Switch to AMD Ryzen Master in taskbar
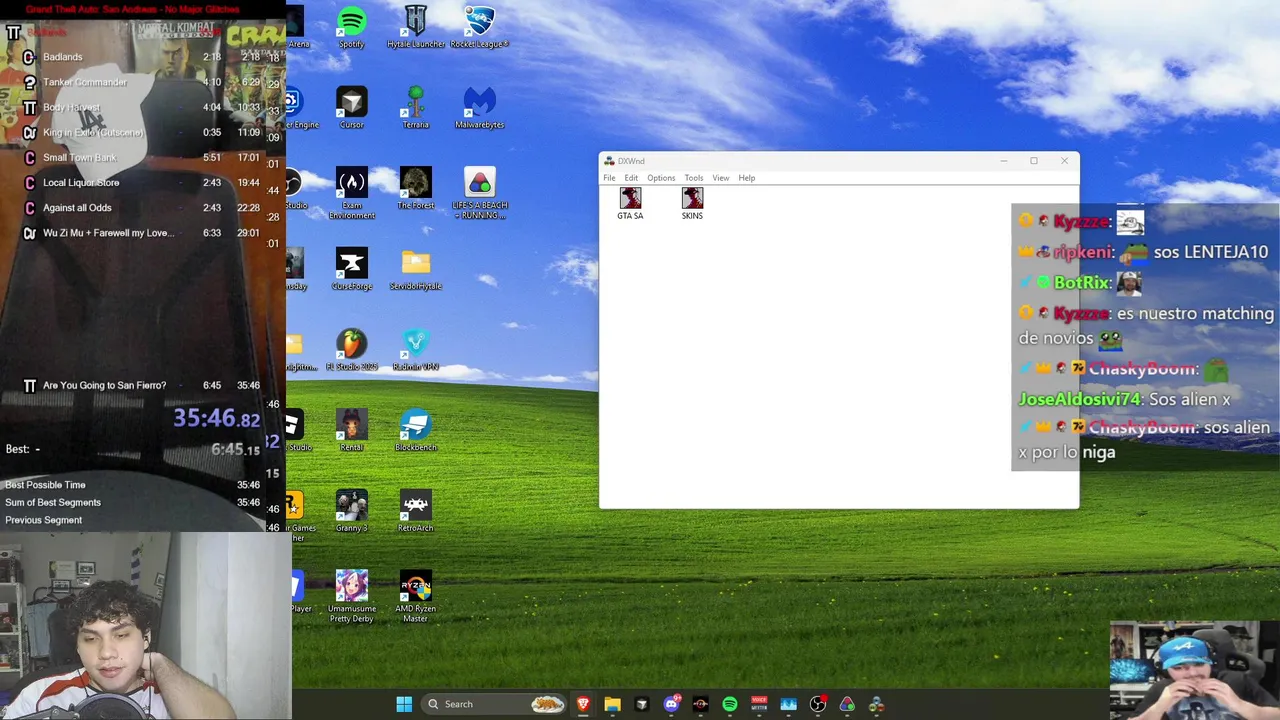Viewport: 1280px width, 720px height. tap(700, 704)
